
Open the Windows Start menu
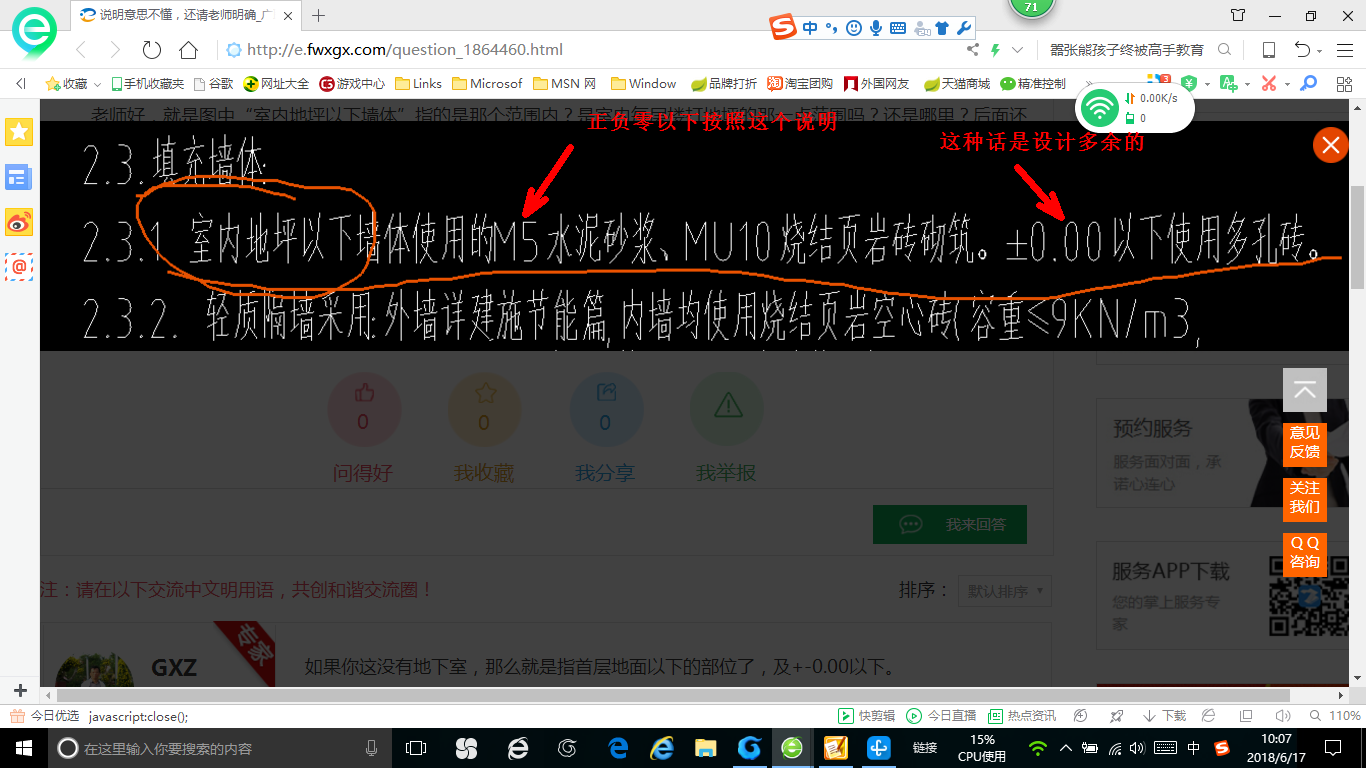click(22, 748)
